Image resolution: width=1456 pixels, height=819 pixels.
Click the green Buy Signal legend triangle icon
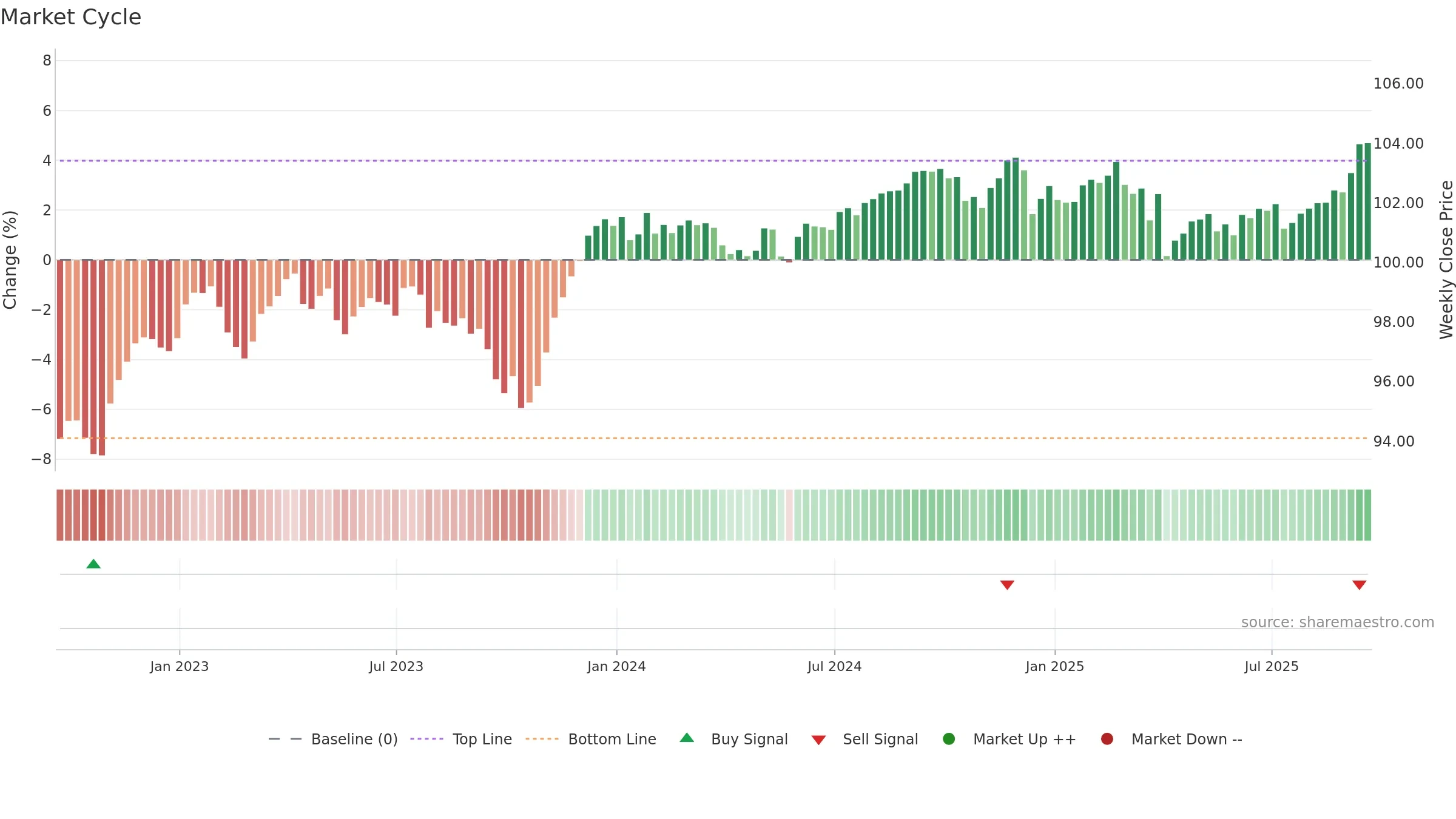(687, 738)
